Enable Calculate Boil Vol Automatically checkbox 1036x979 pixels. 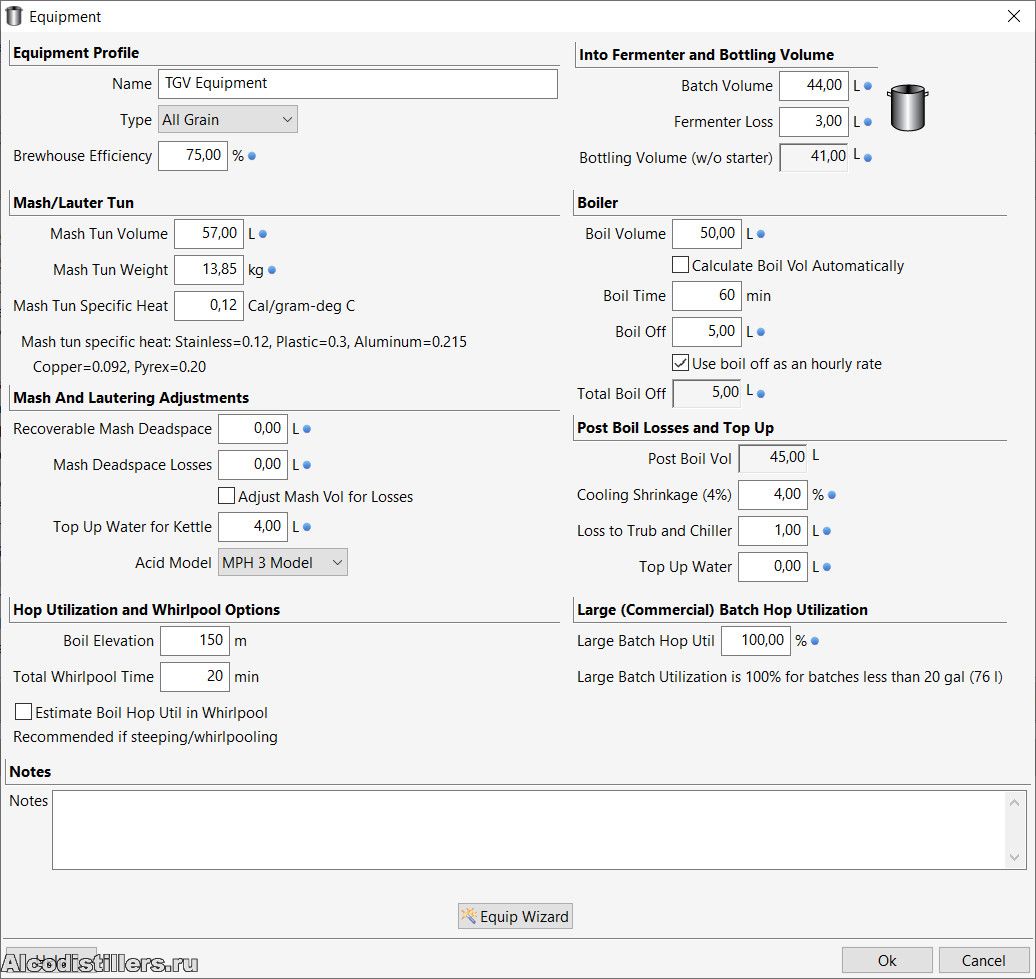pos(681,266)
